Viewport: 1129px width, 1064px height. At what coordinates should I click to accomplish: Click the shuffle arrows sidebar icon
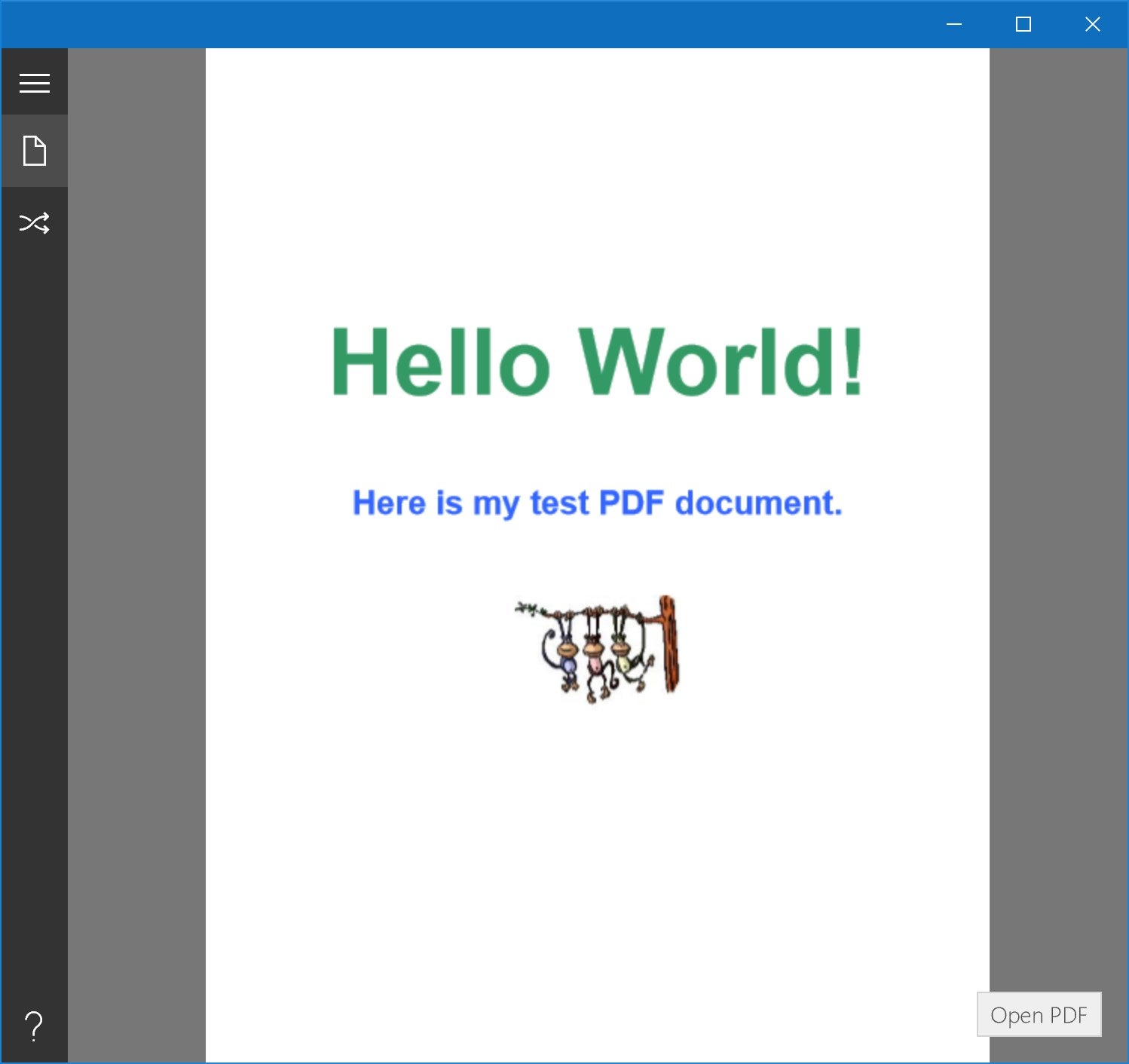35,223
